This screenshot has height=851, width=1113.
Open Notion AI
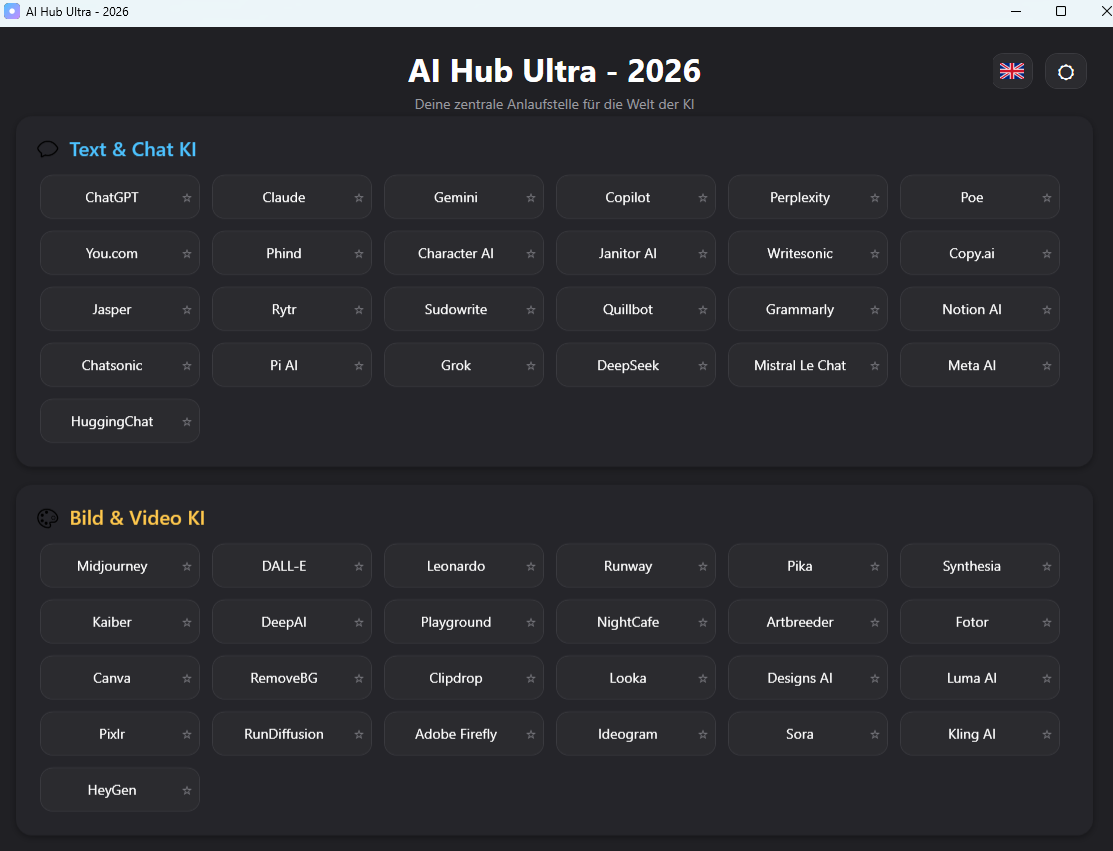[980, 309]
